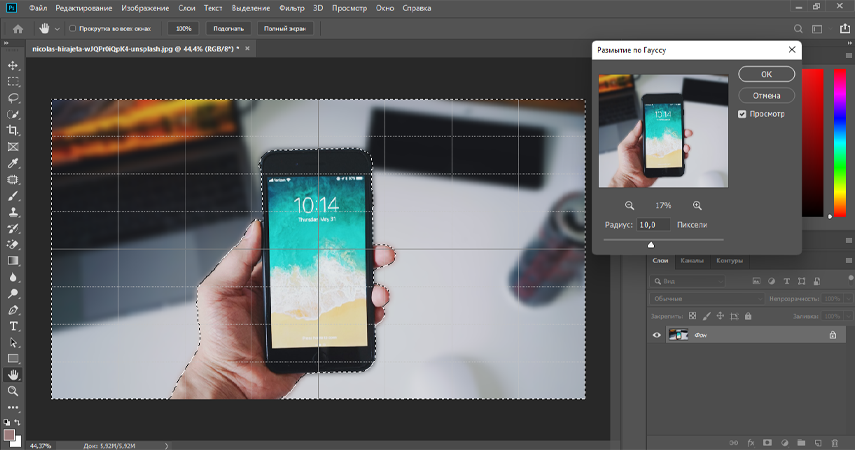The image size is (855, 450).
Task: Open the Вид layer filter dropdown
Action: 687,281
